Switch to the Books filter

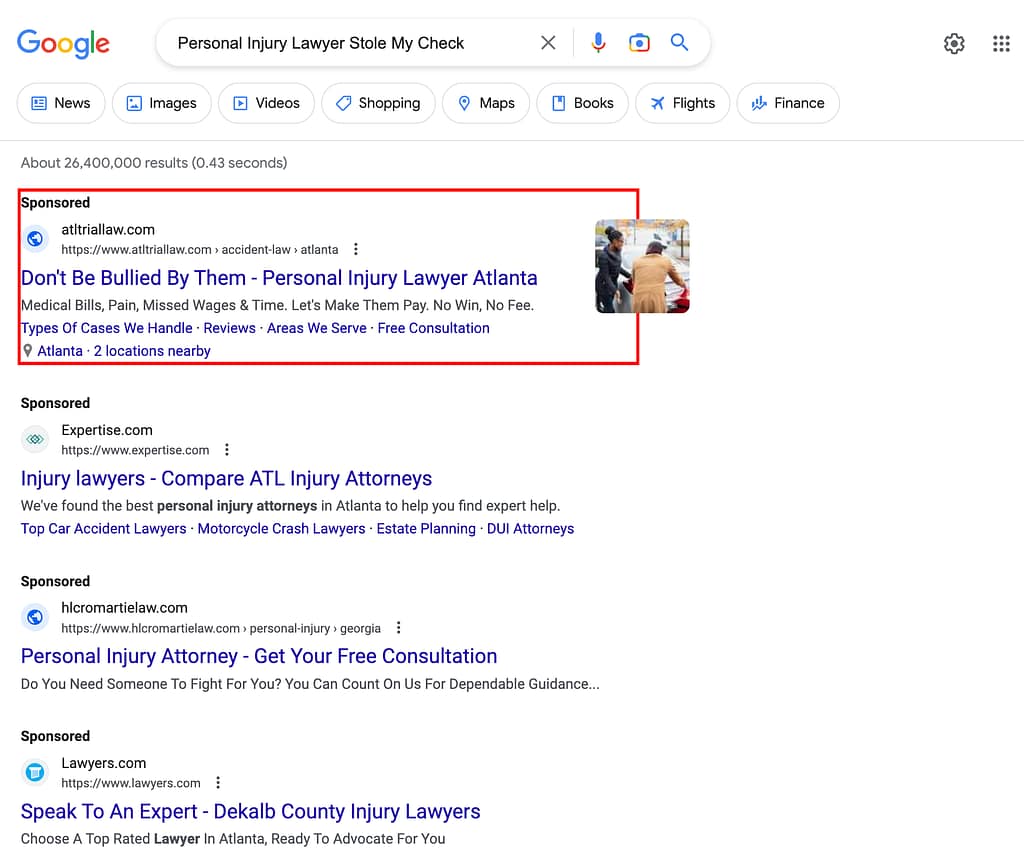pyautogui.click(x=583, y=103)
